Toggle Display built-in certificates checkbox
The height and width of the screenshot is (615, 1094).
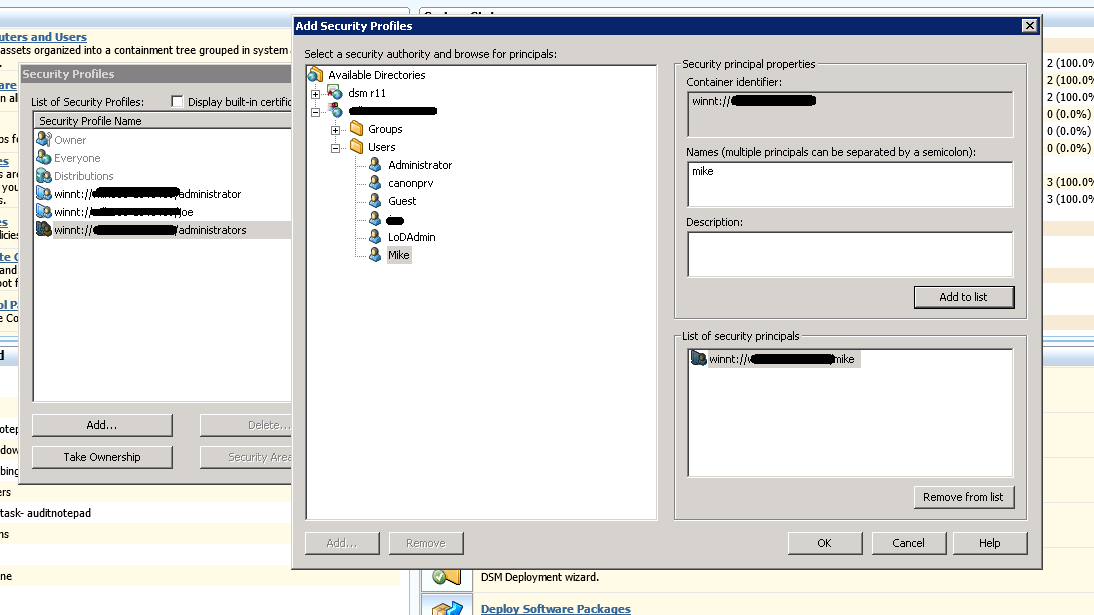[177, 102]
